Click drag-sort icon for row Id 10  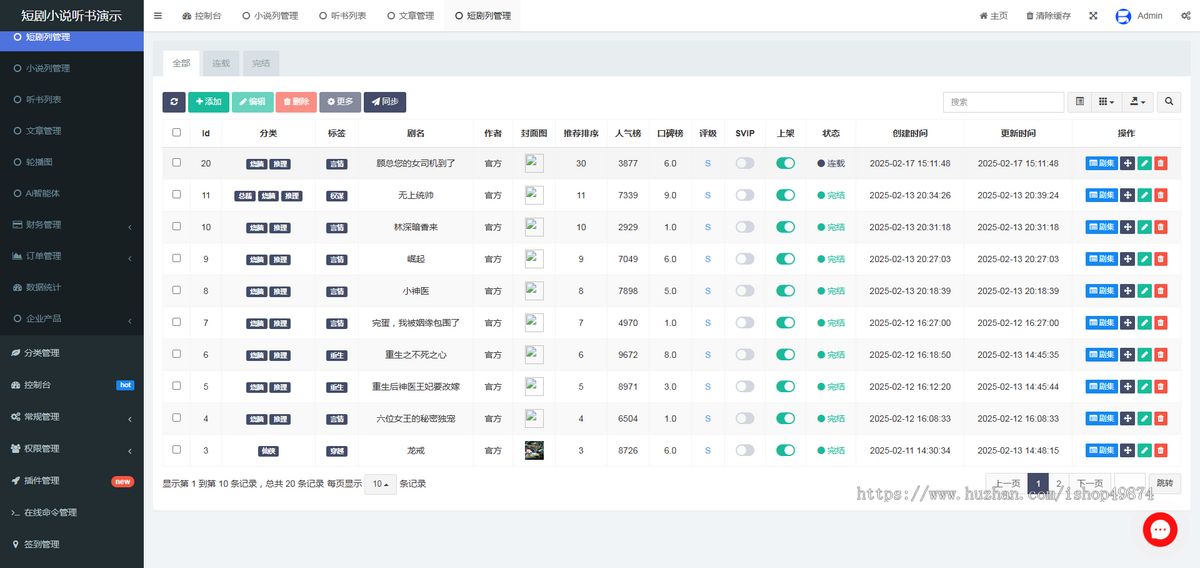[x=1127, y=227]
